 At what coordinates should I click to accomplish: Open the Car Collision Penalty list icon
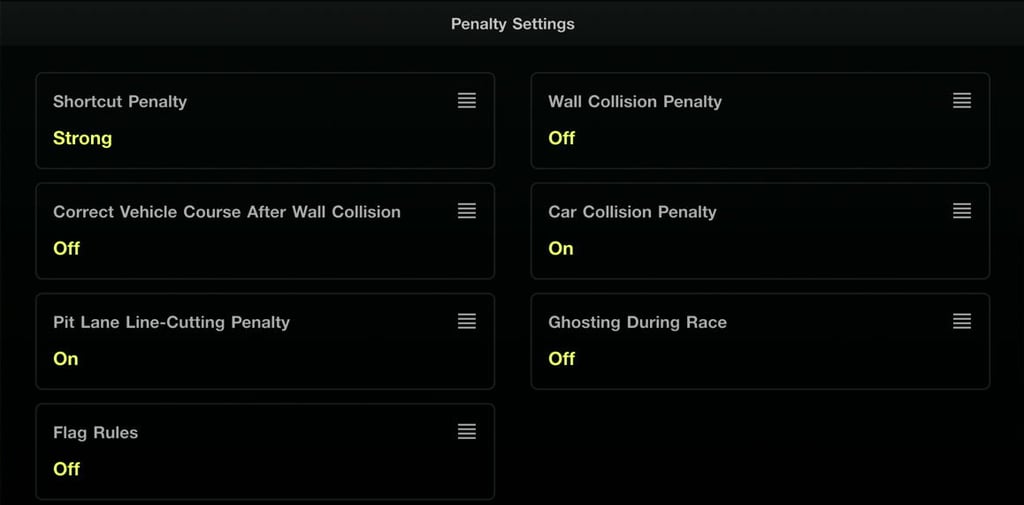coord(962,211)
